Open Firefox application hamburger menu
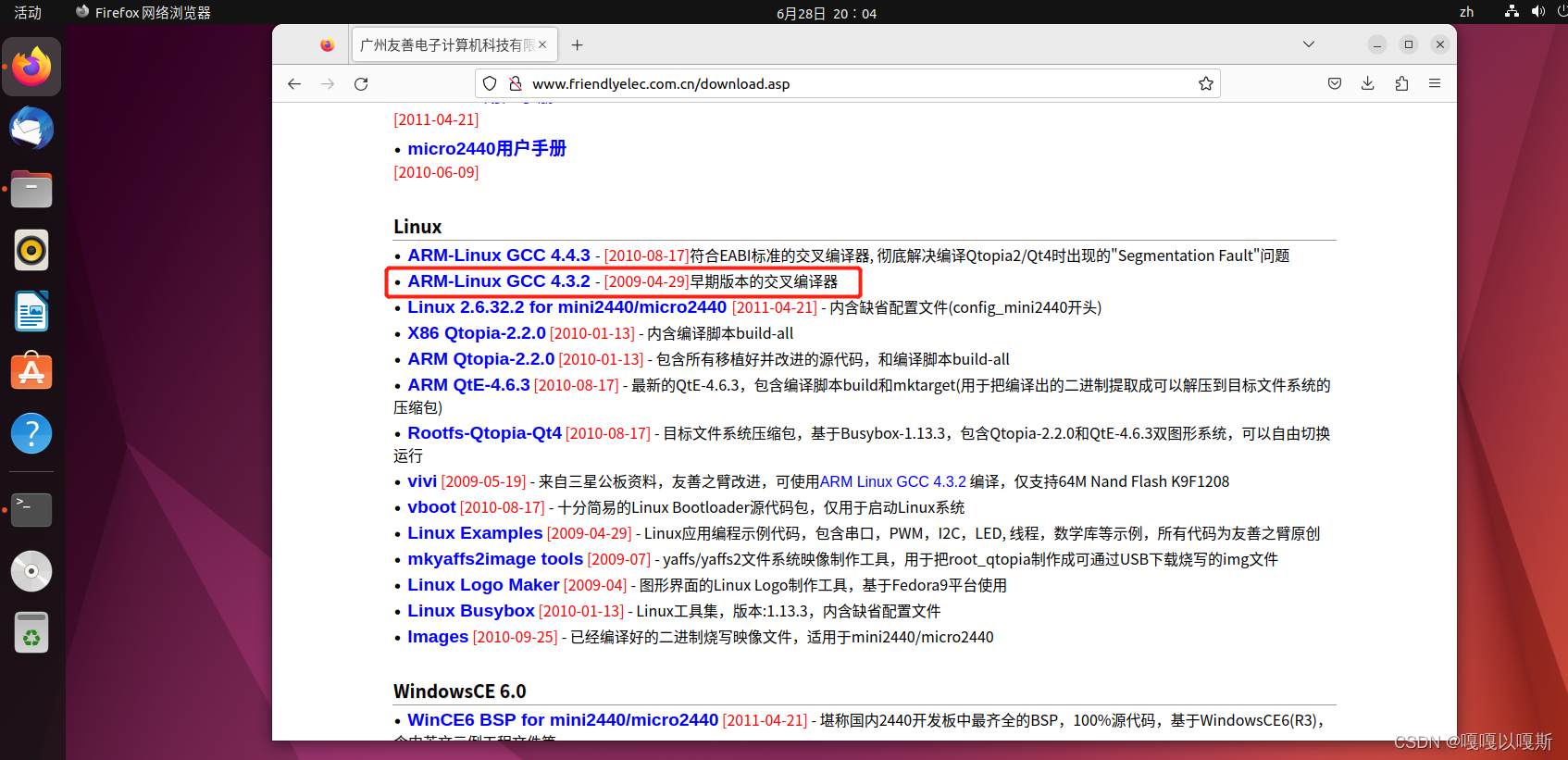 point(1435,83)
